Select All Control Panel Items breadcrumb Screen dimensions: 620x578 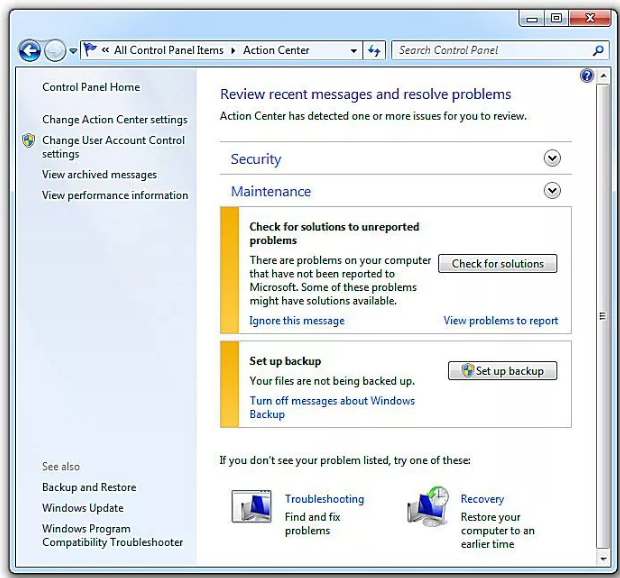point(169,50)
